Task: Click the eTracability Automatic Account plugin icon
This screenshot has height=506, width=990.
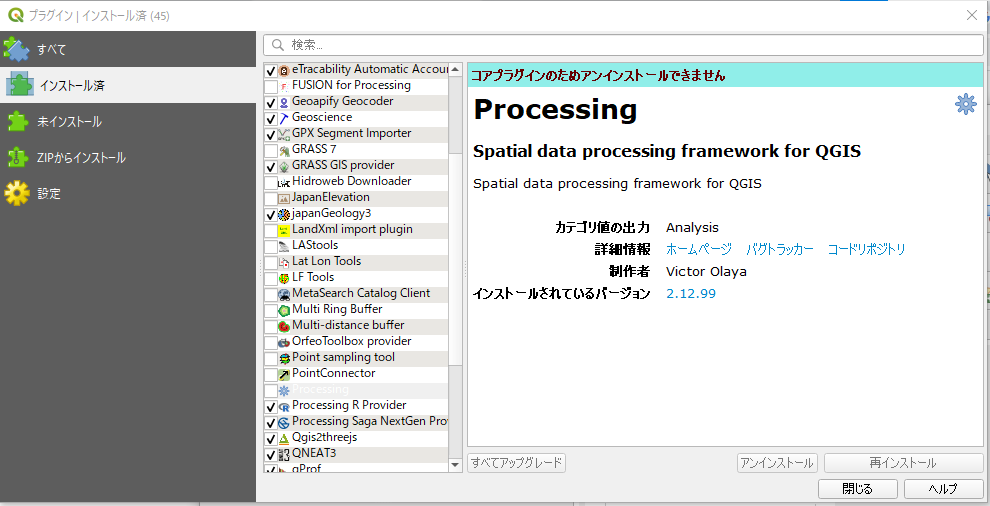Action: 284,71
